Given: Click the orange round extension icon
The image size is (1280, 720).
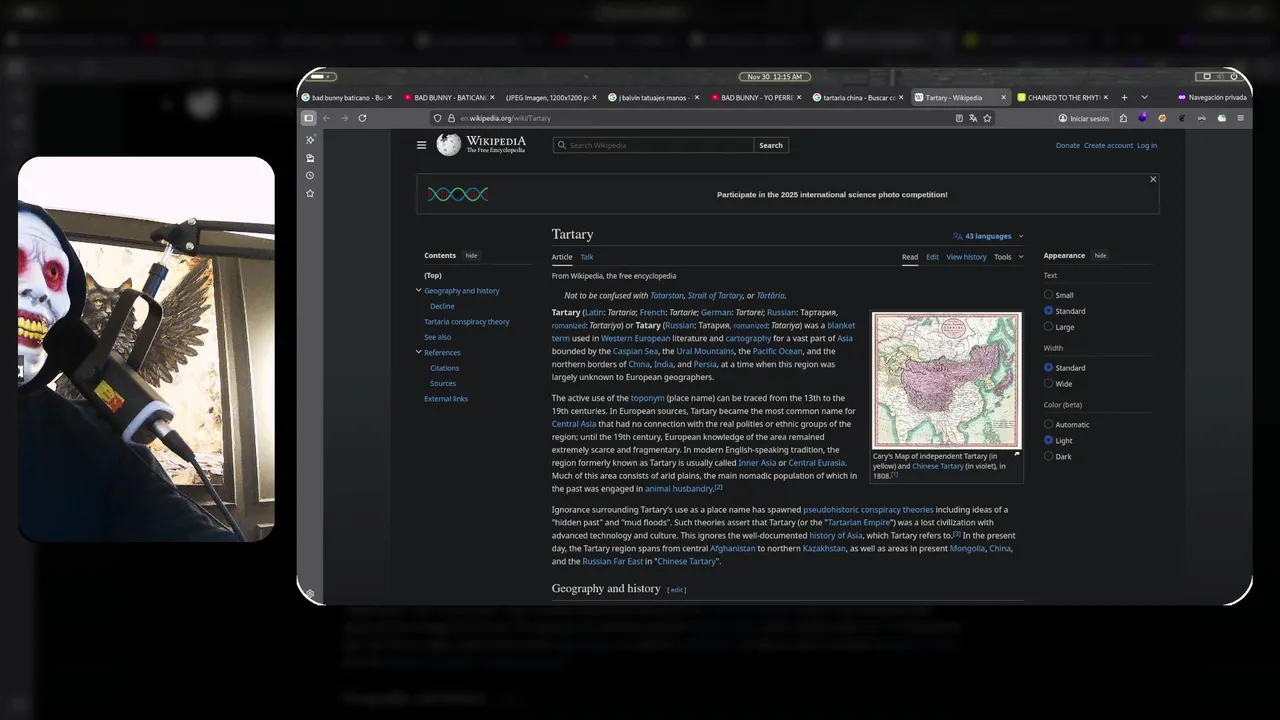Looking at the screenshot, I should (1162, 118).
